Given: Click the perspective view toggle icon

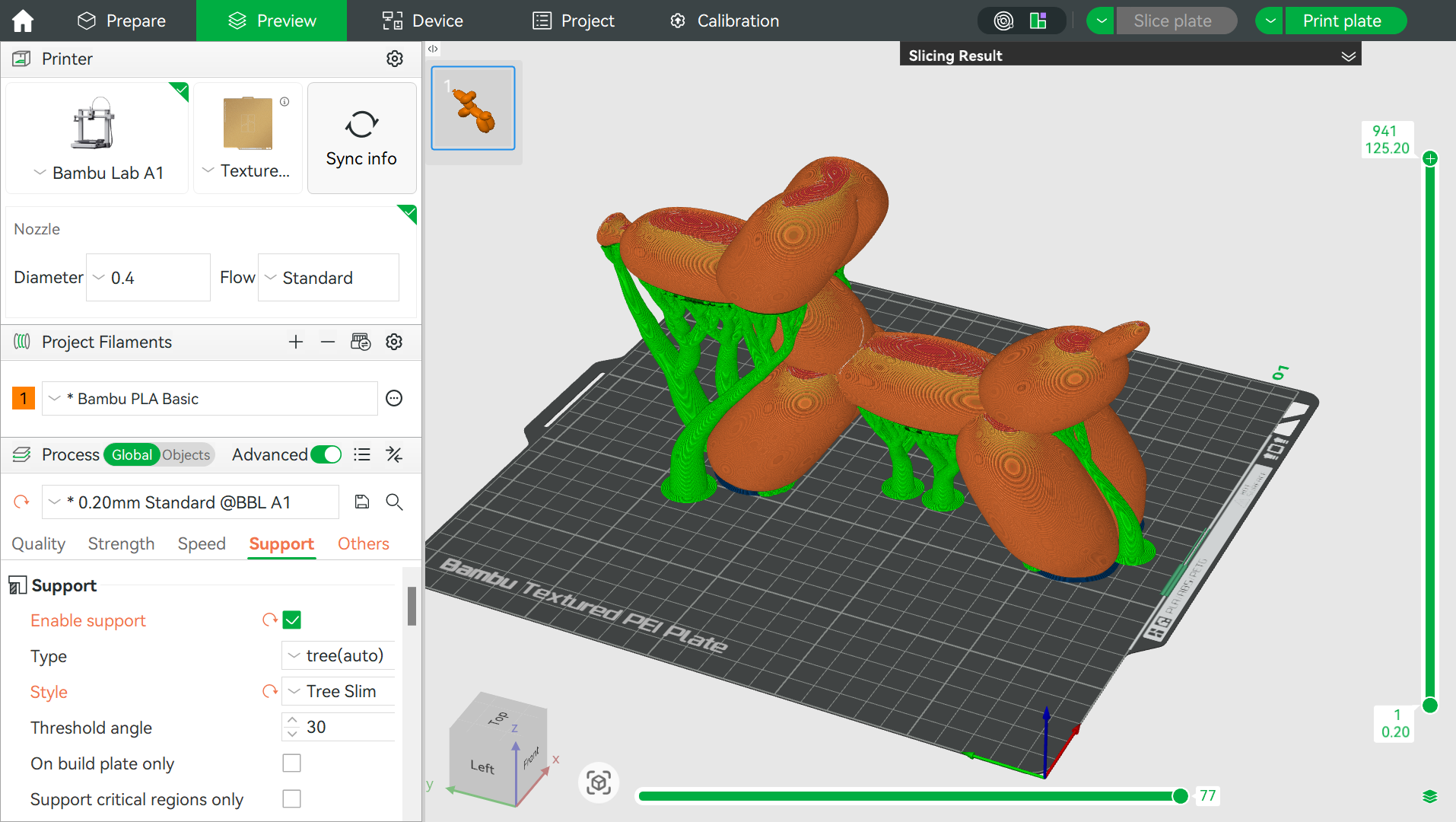Looking at the screenshot, I should coord(599,782).
